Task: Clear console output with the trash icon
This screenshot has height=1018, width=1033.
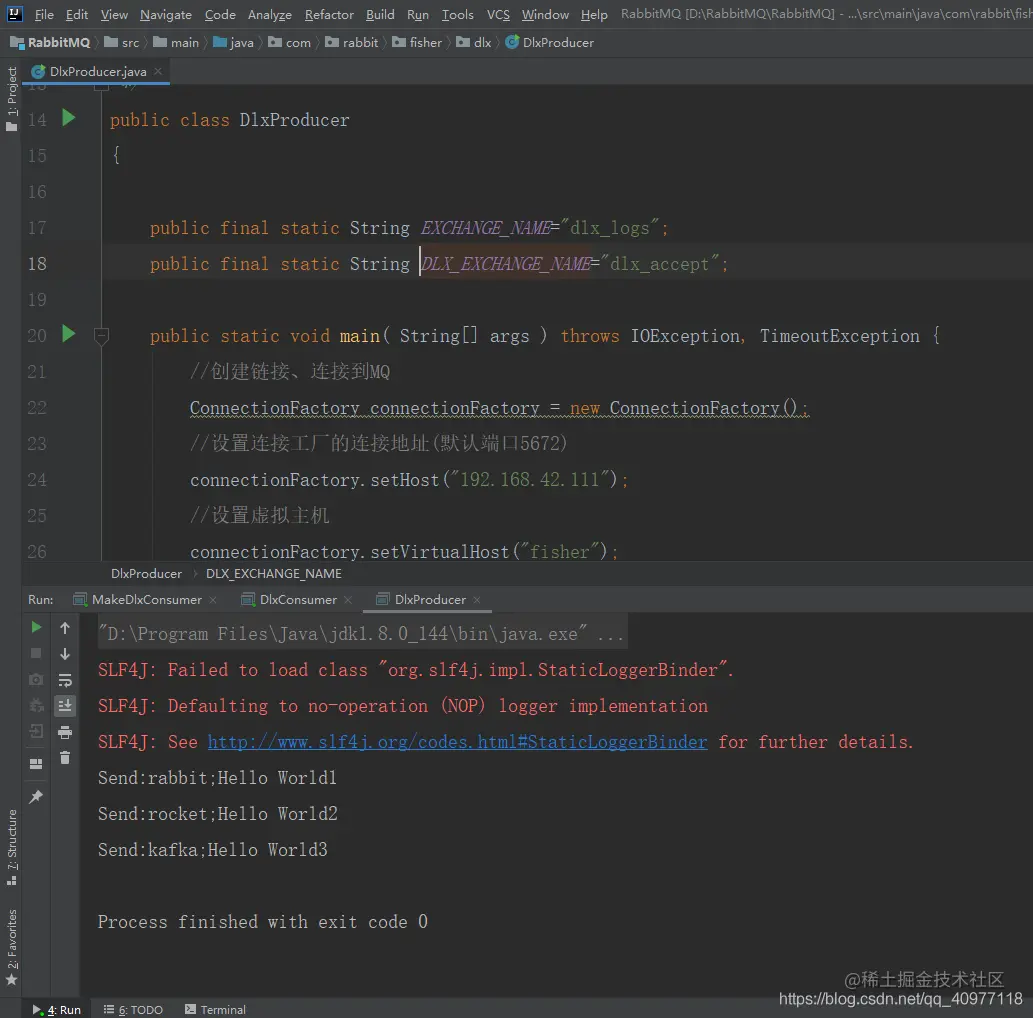Action: pos(65,758)
